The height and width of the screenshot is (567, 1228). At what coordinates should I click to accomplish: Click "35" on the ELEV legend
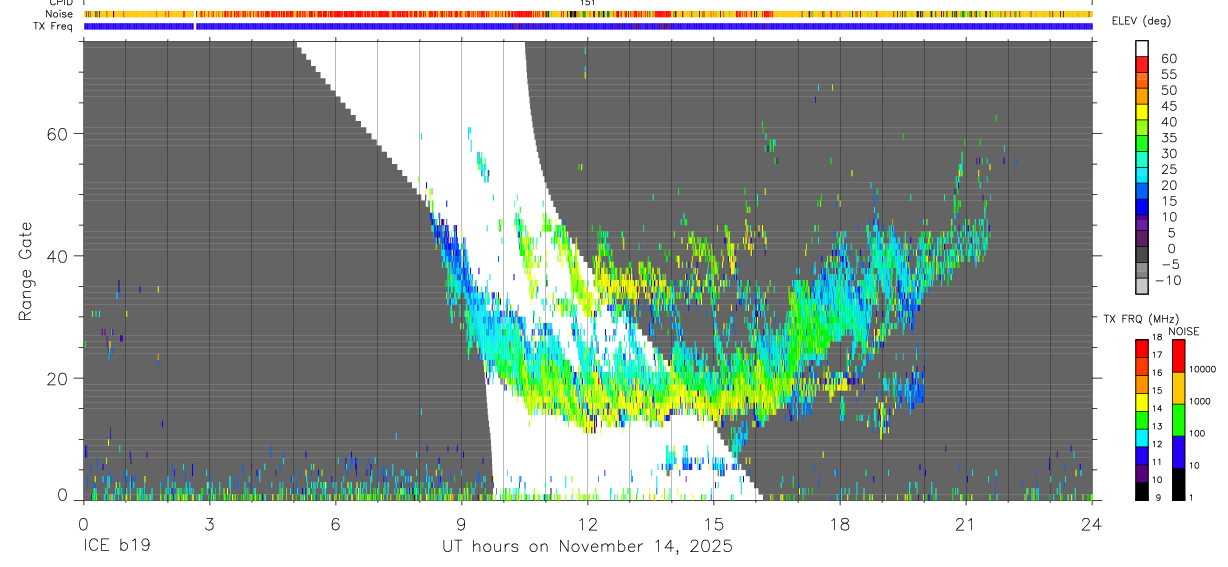tap(1168, 138)
